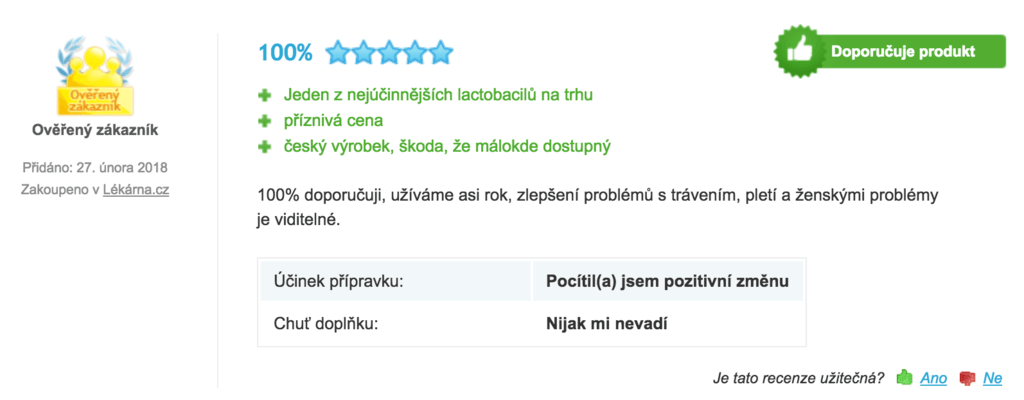
Task: Click the green thumbs-up helpful icon
Action: click(904, 377)
